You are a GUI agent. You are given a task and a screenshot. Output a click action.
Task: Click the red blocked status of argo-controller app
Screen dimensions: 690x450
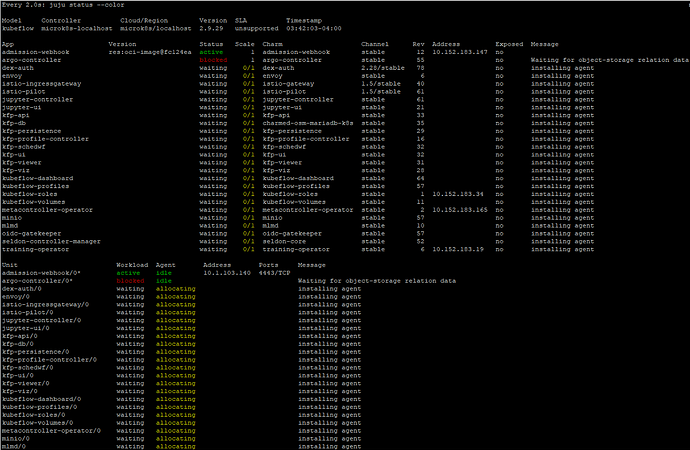pos(213,60)
